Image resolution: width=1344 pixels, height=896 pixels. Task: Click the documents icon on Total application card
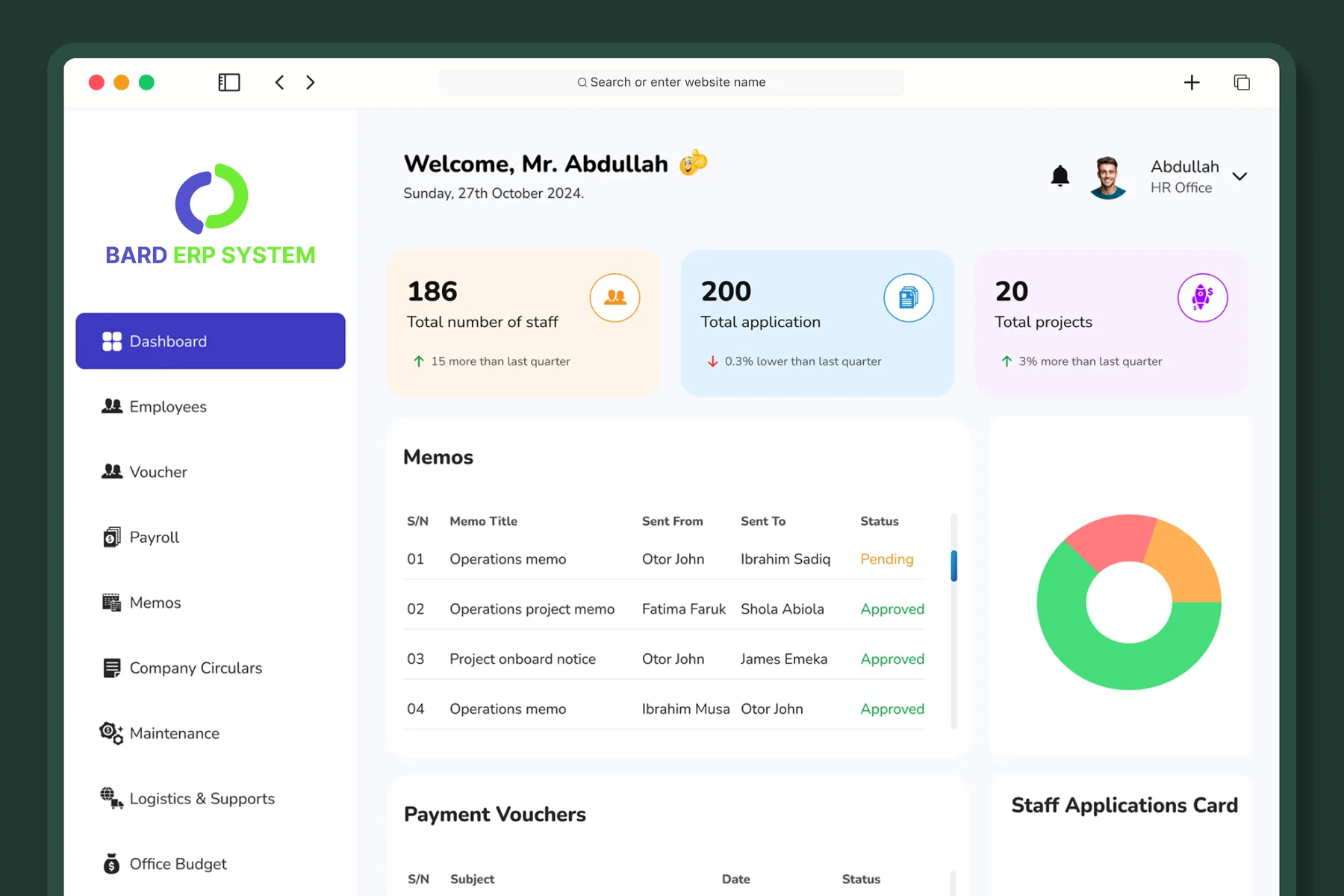[x=908, y=297]
